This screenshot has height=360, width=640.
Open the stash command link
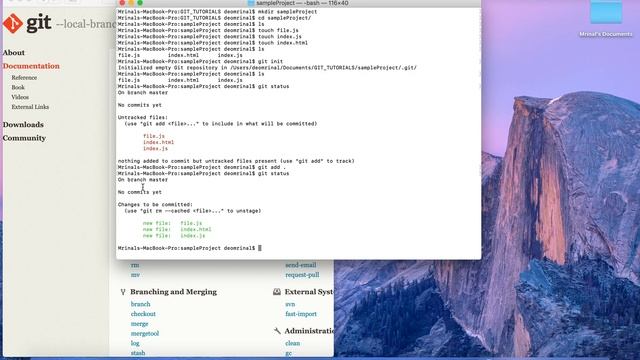138,353
